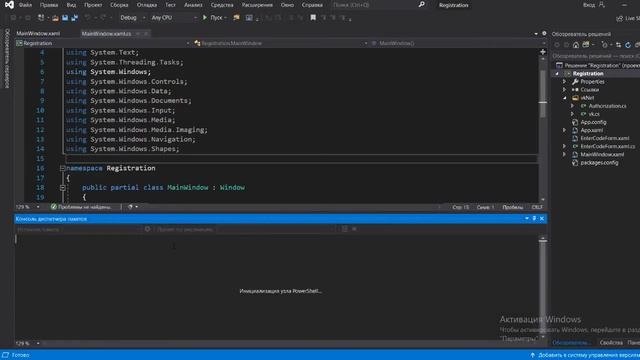Viewport: 640px width, 360px height.
Task: Open the MainWindow() member dropdown
Action: pyautogui.click(x=458, y=43)
